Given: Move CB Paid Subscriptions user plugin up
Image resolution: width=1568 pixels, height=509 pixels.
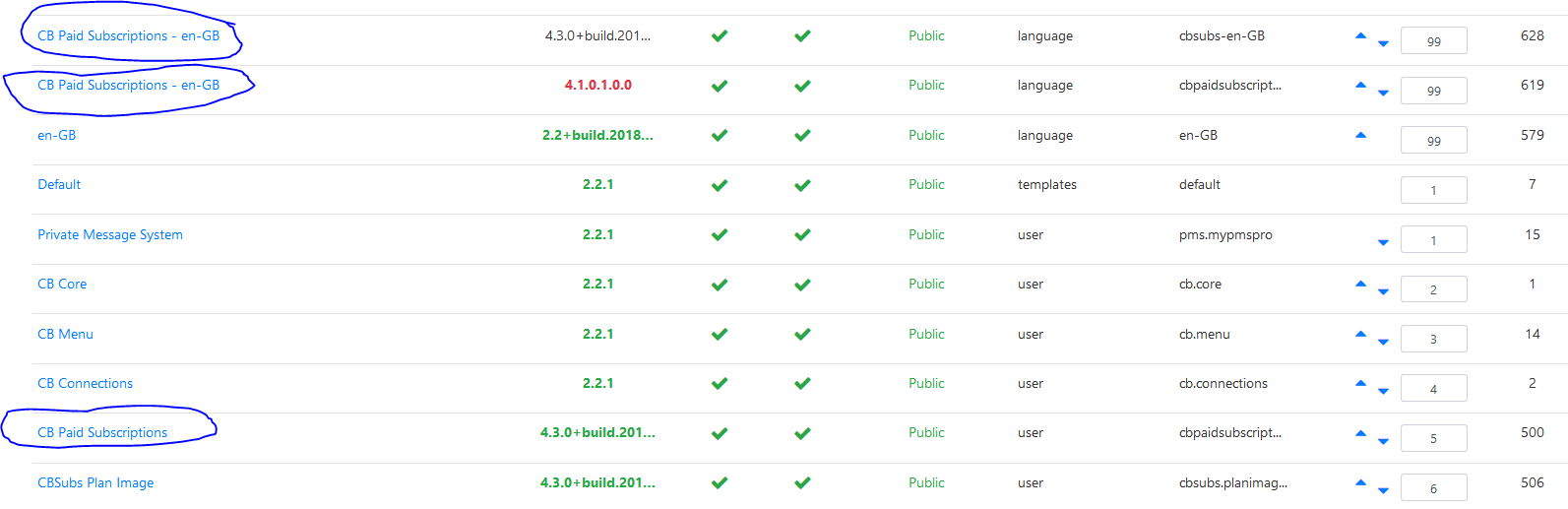Looking at the screenshot, I should click(x=1360, y=432).
